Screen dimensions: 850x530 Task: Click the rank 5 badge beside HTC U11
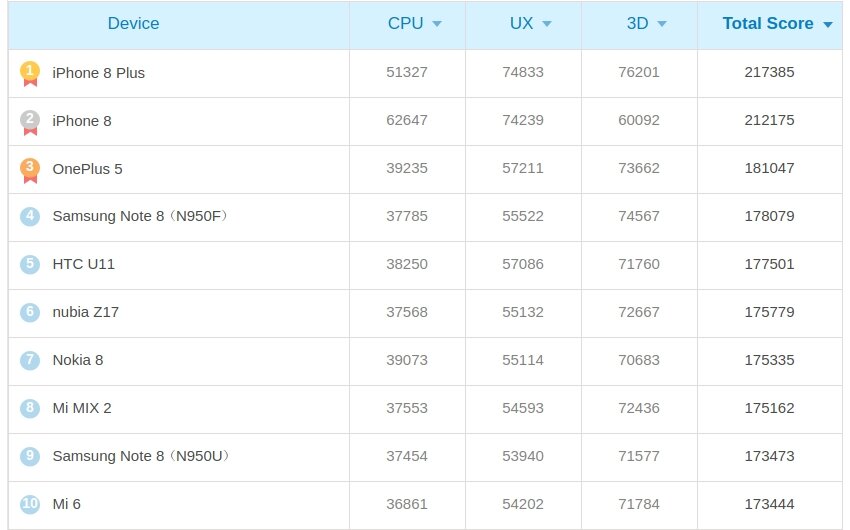[x=30, y=264]
